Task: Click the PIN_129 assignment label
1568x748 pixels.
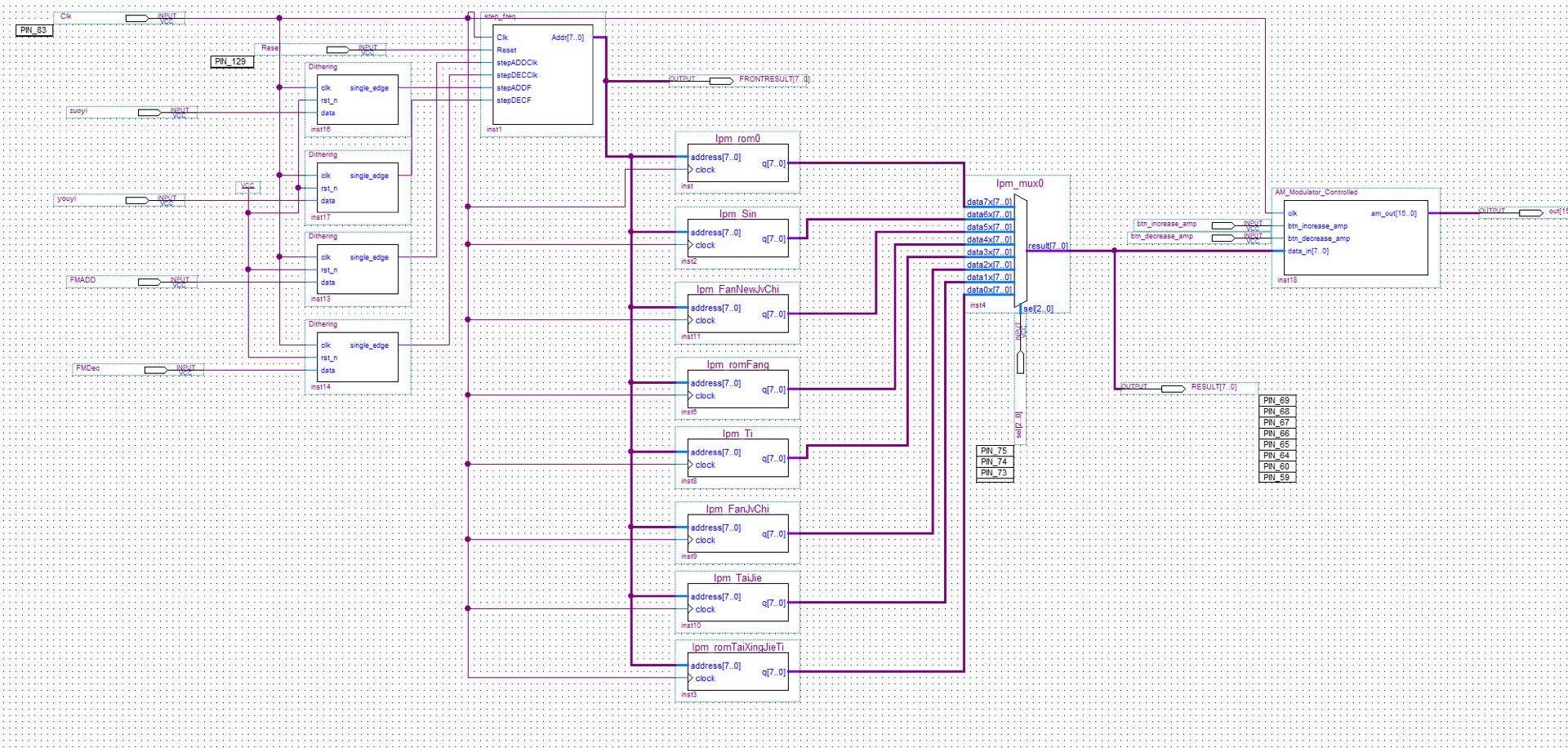Action: [x=232, y=62]
